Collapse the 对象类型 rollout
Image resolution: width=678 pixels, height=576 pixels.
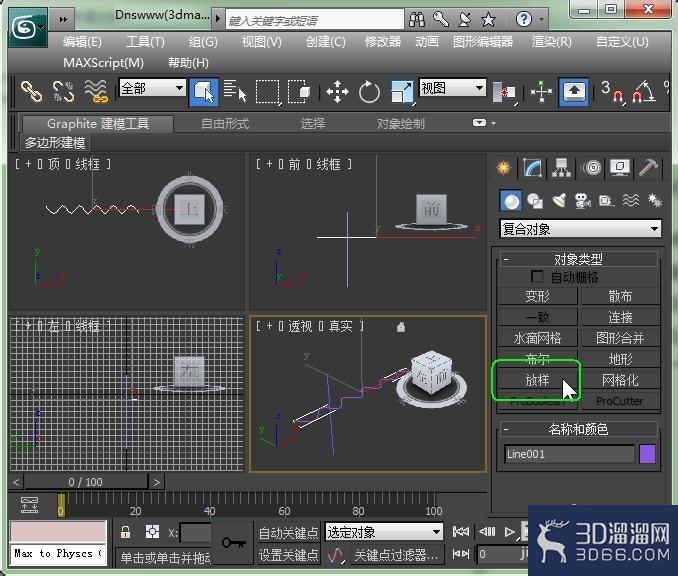579,259
